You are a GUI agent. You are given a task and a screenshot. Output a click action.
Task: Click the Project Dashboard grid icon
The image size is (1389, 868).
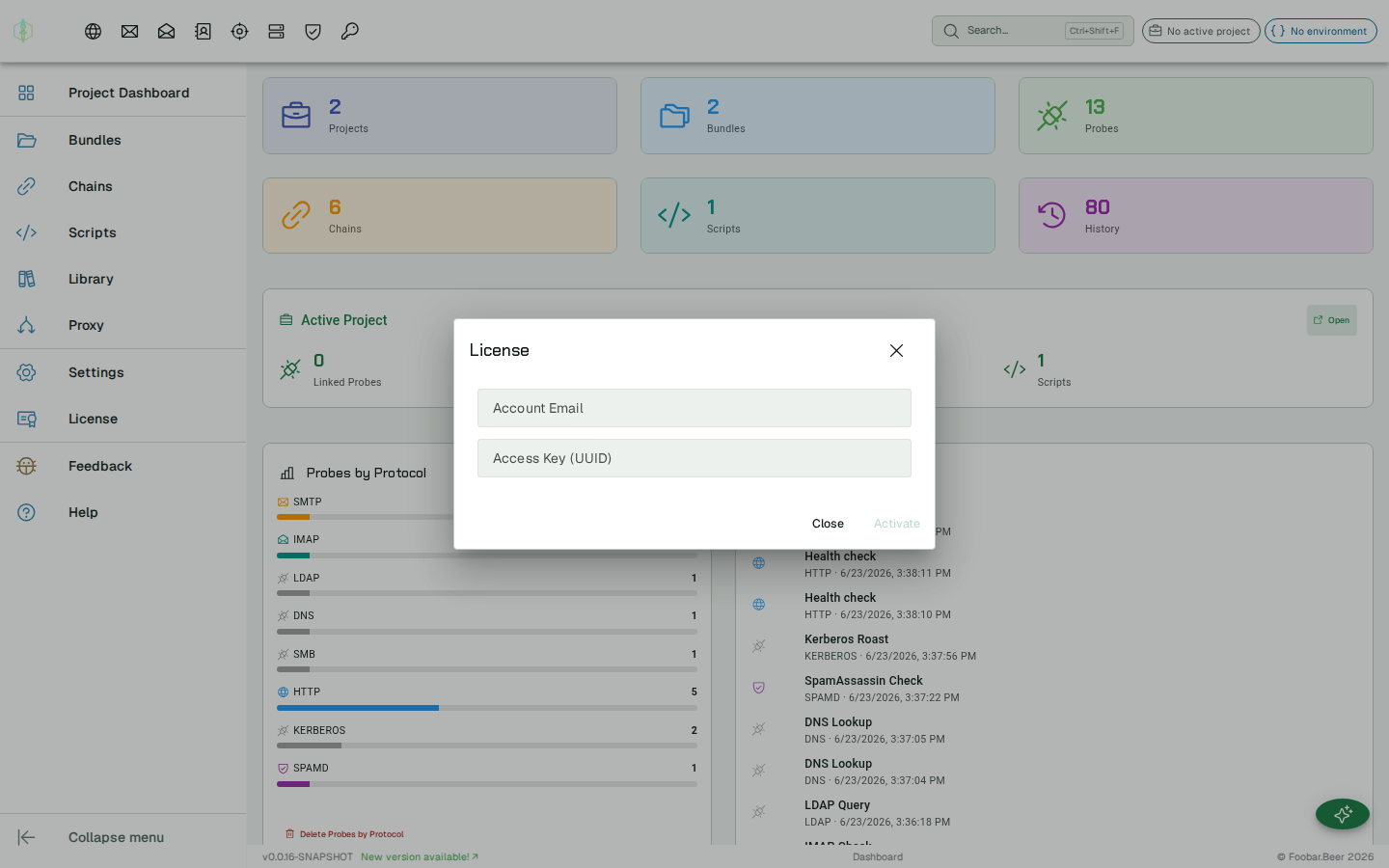(26, 93)
